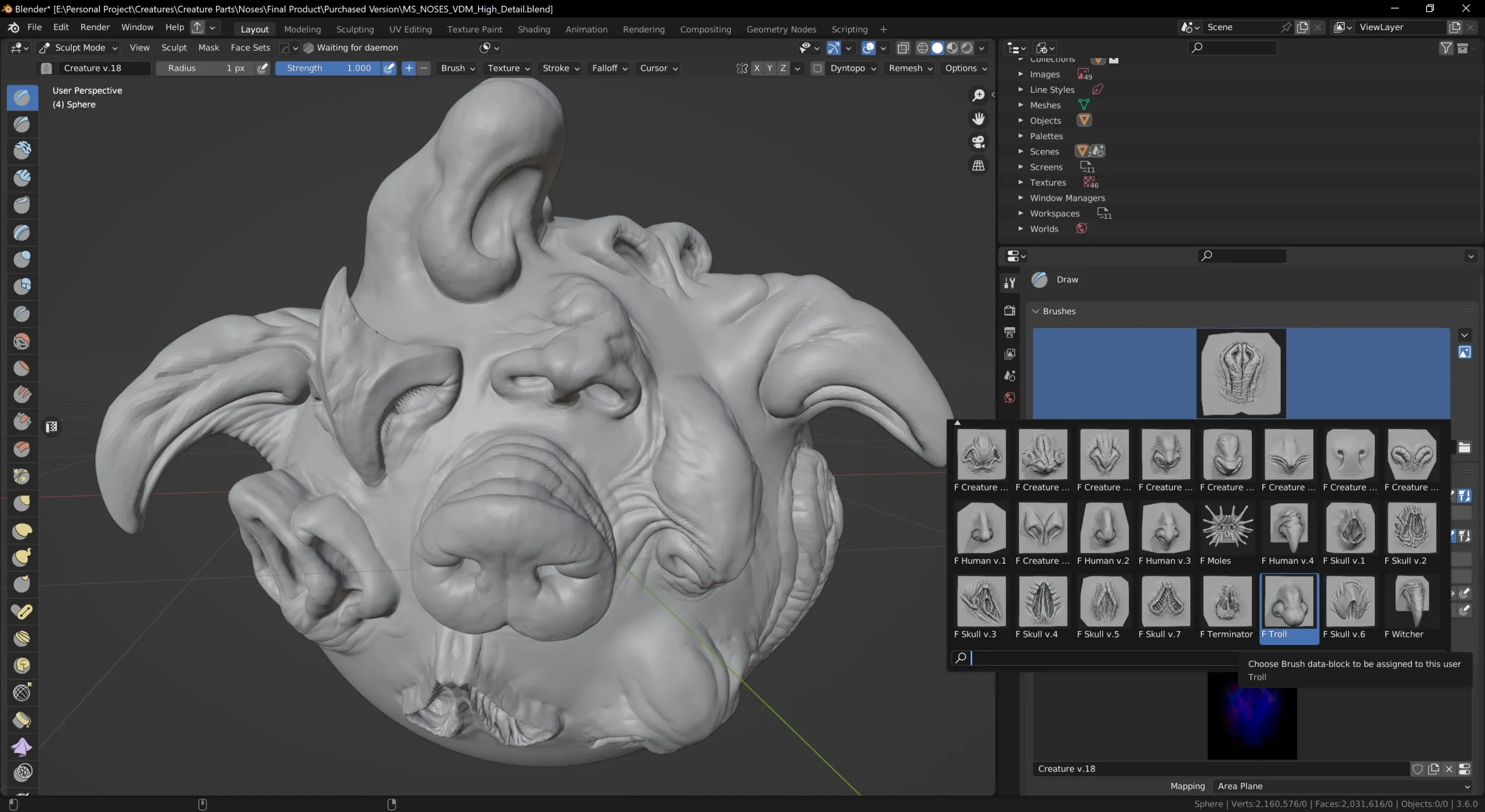Select the Render properties tab

coord(1009,310)
